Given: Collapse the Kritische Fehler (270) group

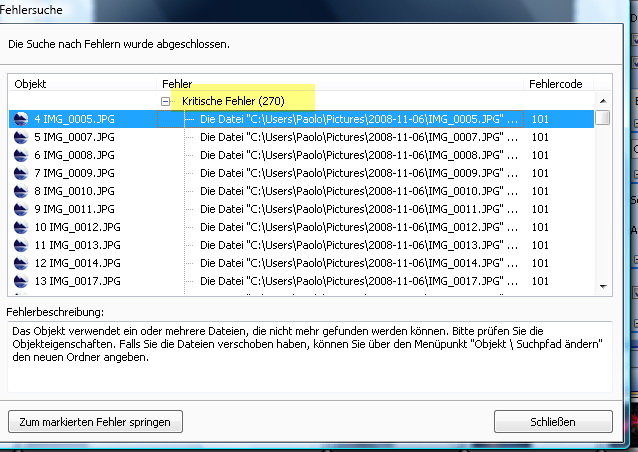Looking at the screenshot, I should coord(167,102).
